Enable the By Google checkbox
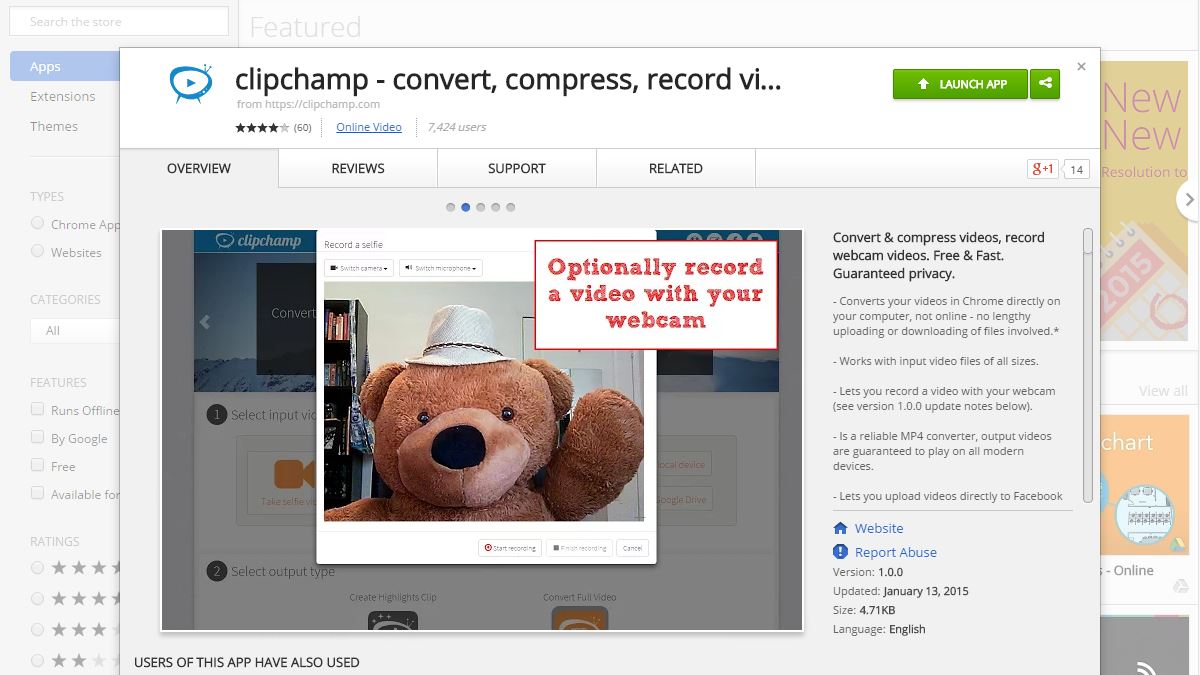 [38, 437]
